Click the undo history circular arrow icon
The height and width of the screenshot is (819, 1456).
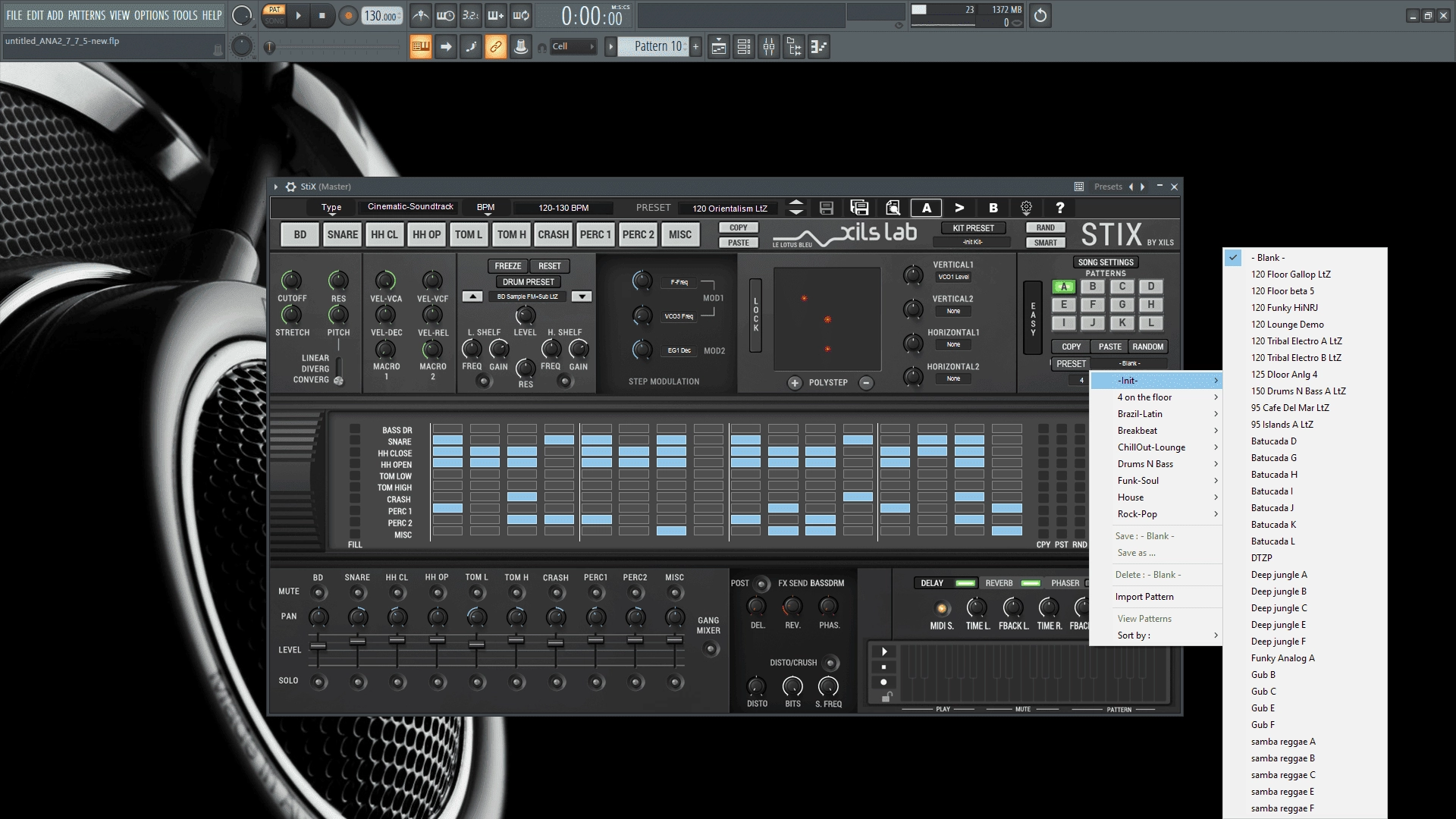point(1040,15)
